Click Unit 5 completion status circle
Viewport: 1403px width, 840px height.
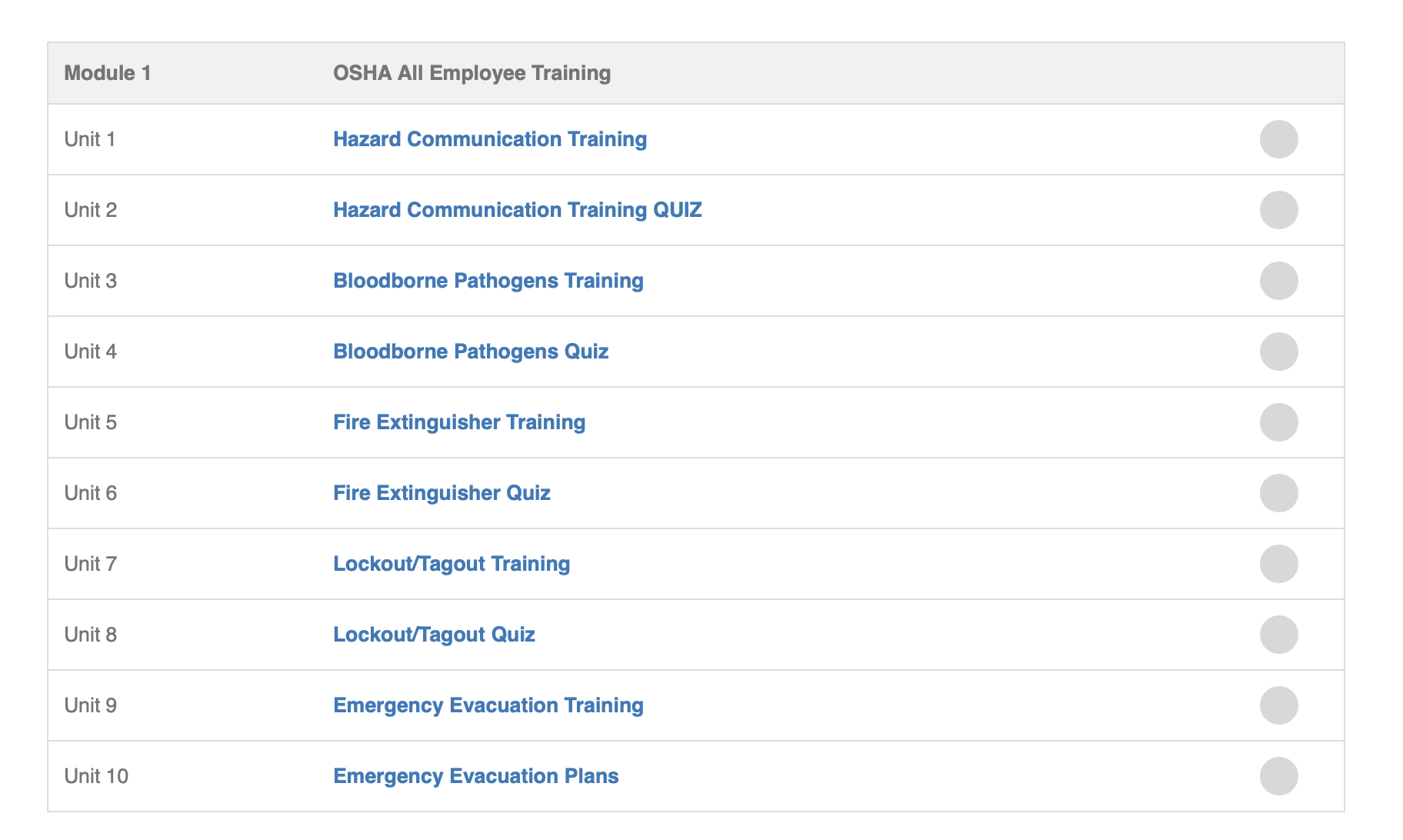[x=1279, y=422]
